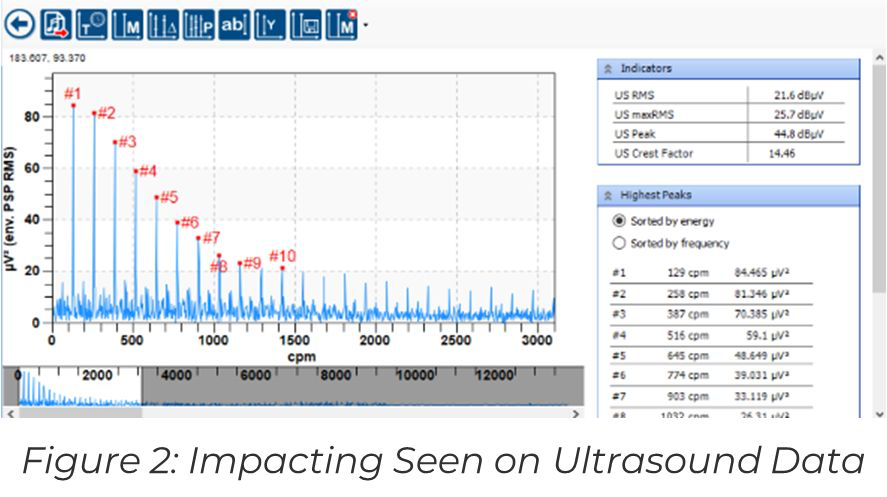Click the right arrow of horizontal scrollbar
Image resolution: width=887 pixels, height=497 pixels.
tap(576, 414)
